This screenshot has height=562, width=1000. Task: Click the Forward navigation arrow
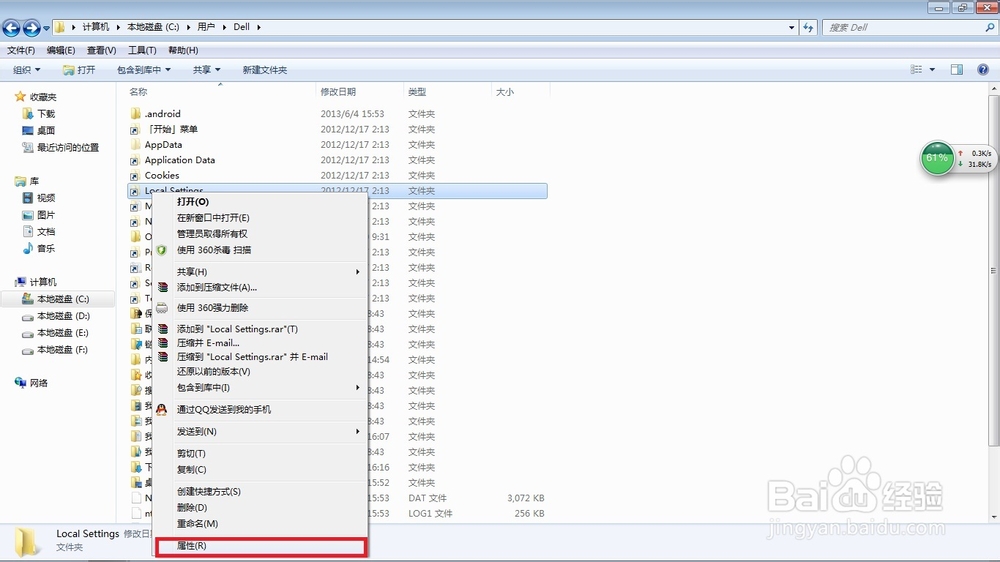[x=31, y=27]
